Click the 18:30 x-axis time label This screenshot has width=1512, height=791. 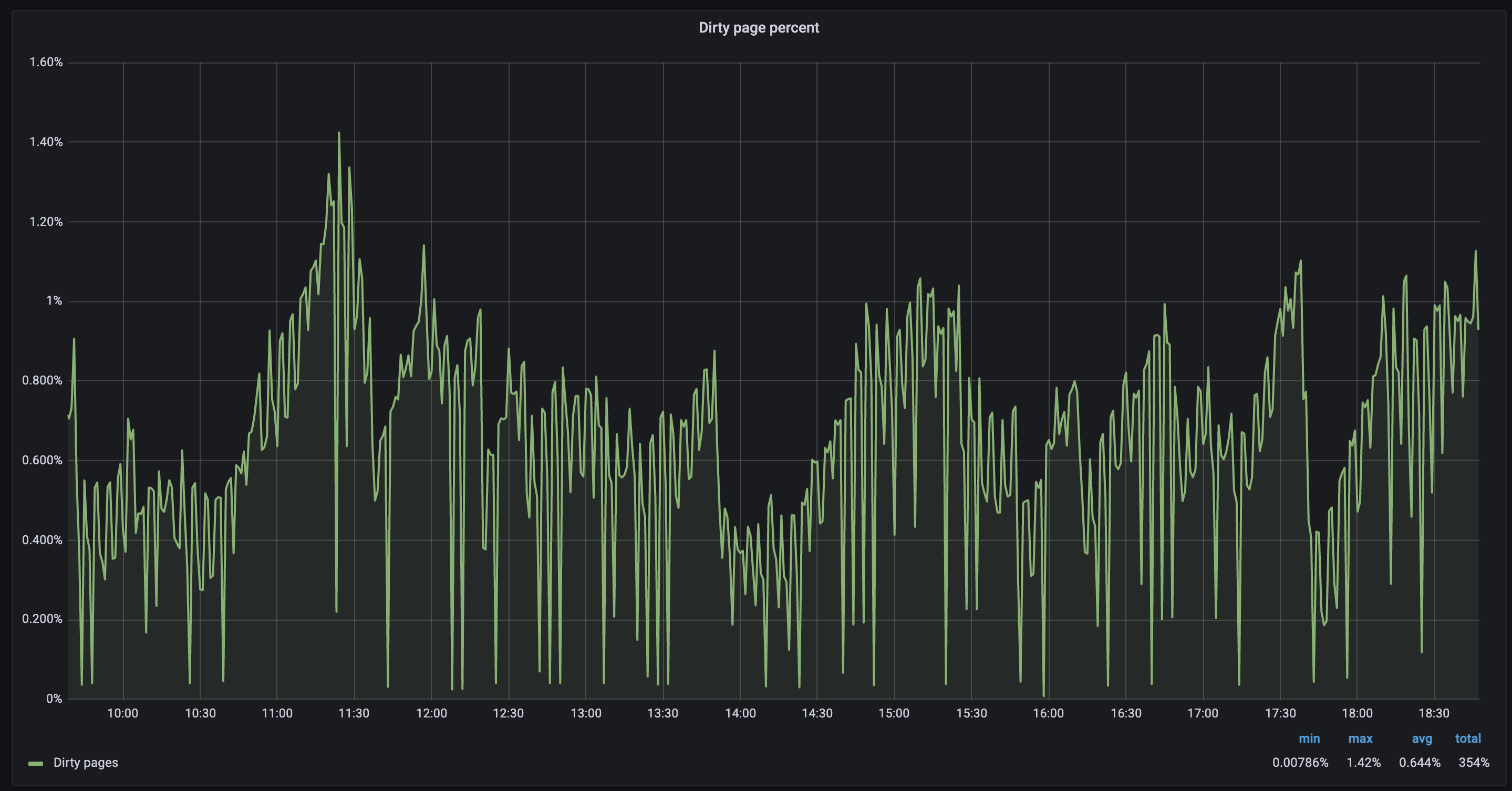[1434, 713]
